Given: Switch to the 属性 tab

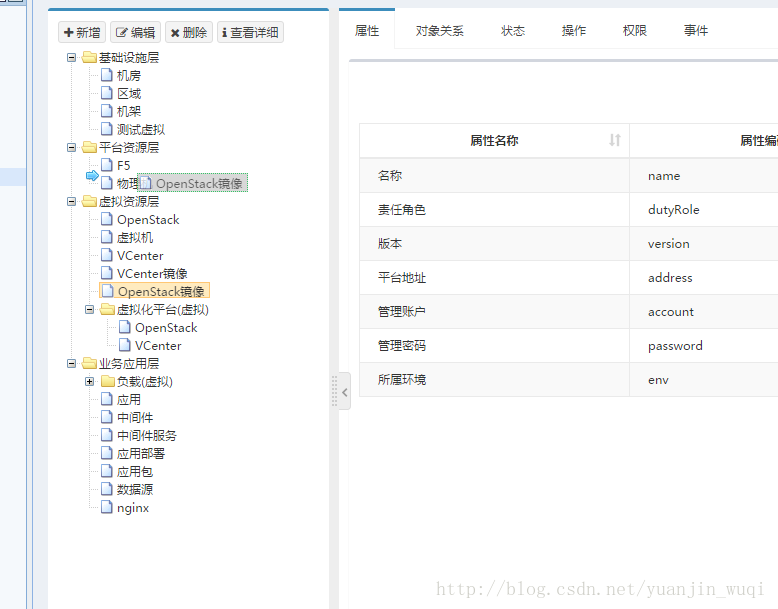Looking at the screenshot, I should click(x=367, y=31).
